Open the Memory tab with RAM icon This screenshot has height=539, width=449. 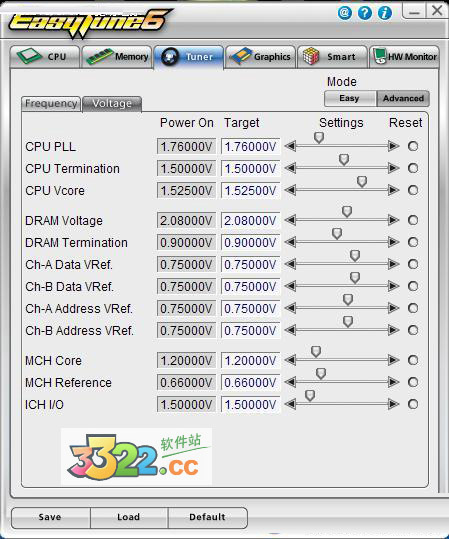[x=117, y=56]
